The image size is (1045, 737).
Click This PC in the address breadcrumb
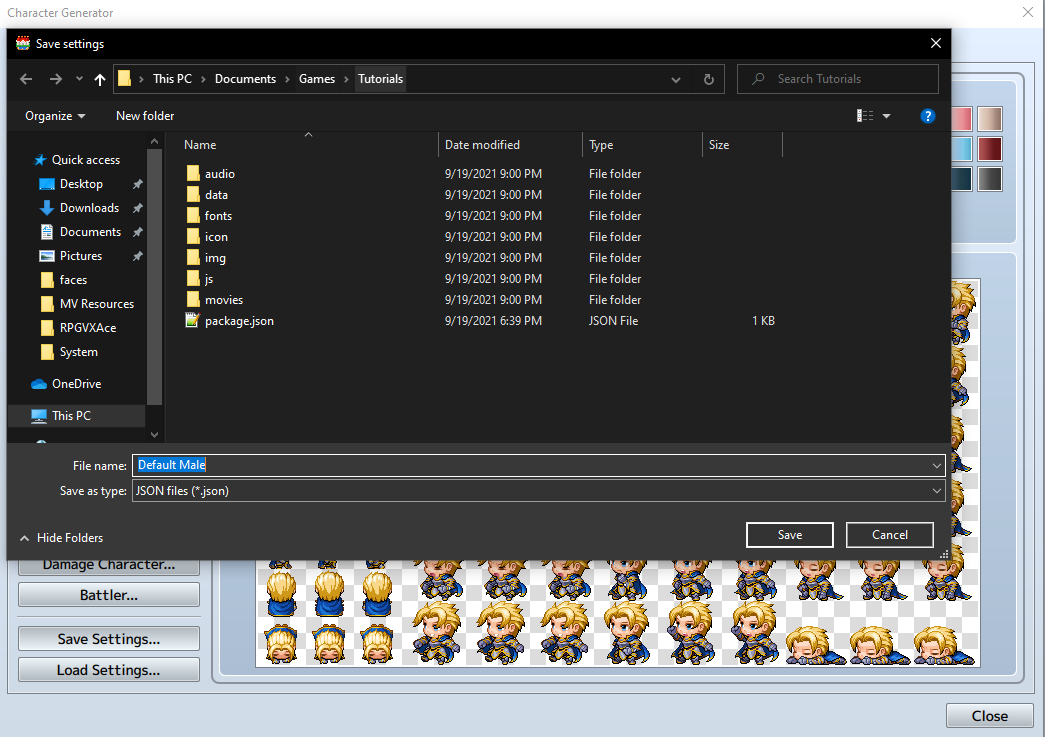172,79
